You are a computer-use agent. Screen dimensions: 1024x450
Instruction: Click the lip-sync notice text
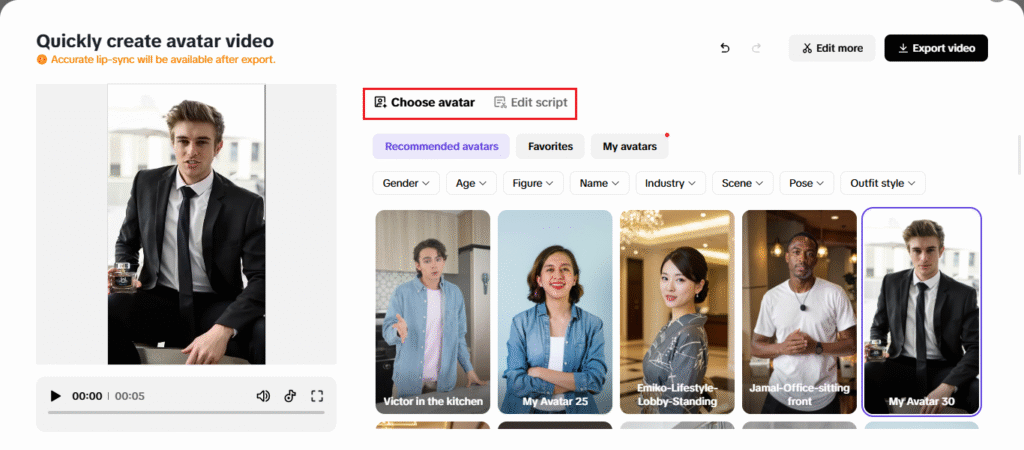(163, 59)
